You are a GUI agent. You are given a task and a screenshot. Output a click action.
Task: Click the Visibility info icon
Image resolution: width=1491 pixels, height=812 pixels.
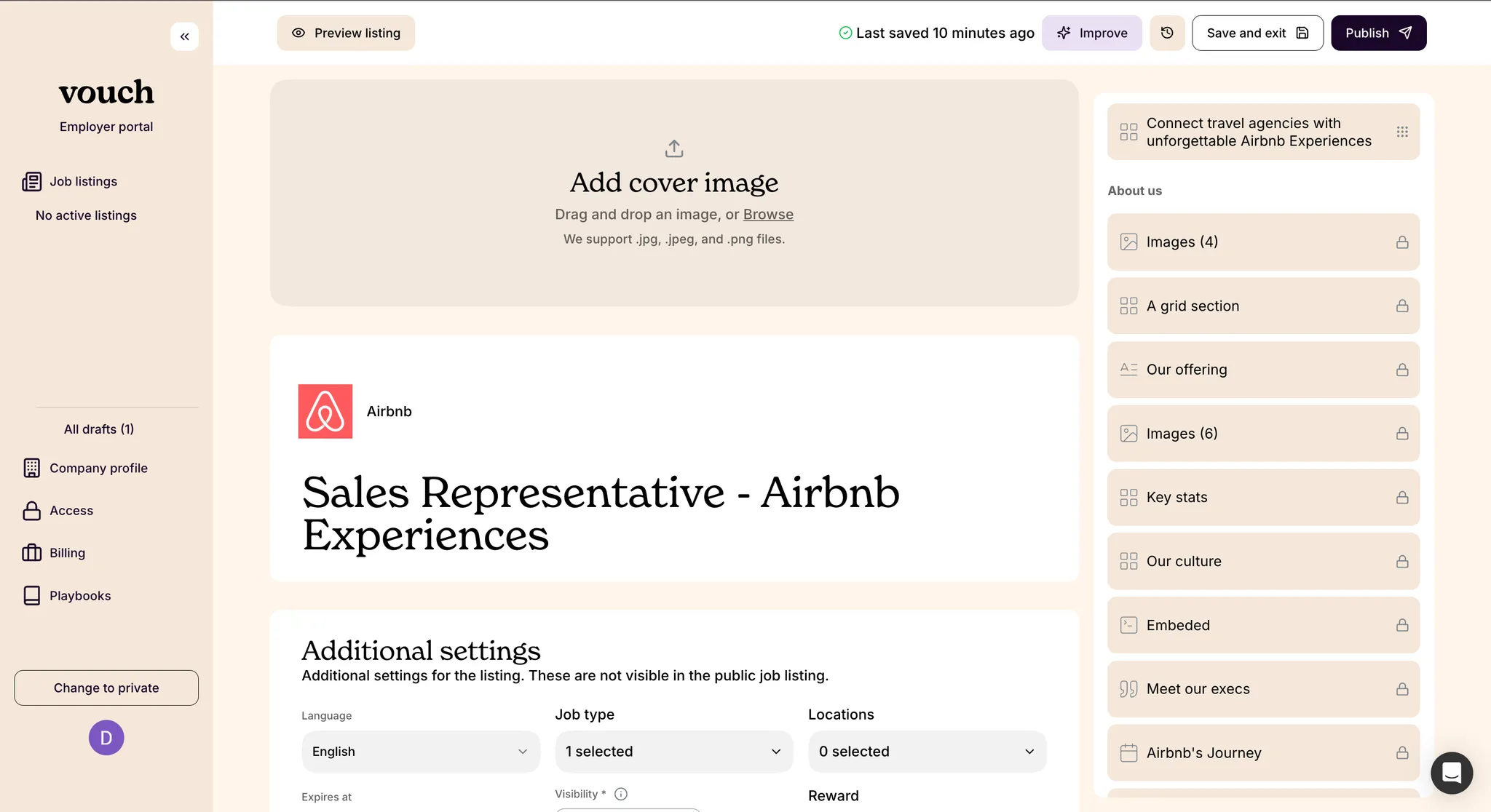tap(621, 794)
